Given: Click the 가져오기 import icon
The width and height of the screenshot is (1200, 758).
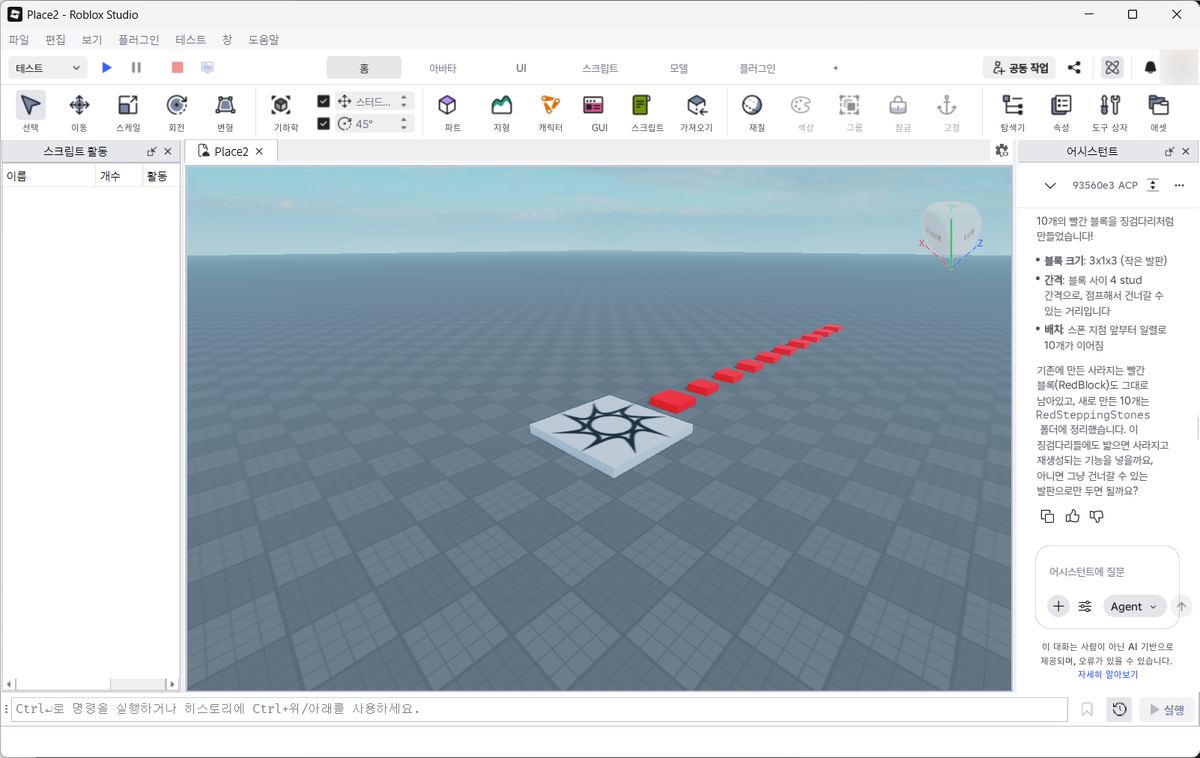Looking at the screenshot, I should (x=696, y=113).
